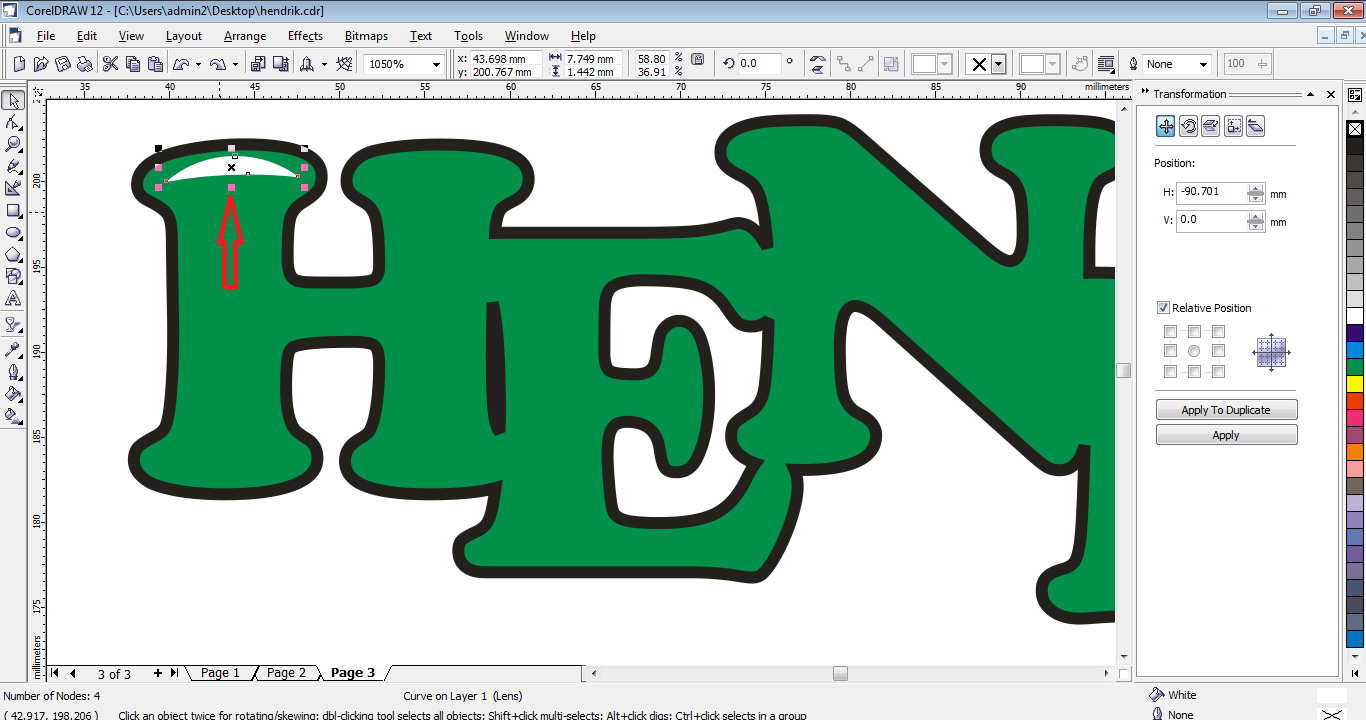The image size is (1366, 720).
Task: Select the center anchor radio button
Action: [1194, 351]
